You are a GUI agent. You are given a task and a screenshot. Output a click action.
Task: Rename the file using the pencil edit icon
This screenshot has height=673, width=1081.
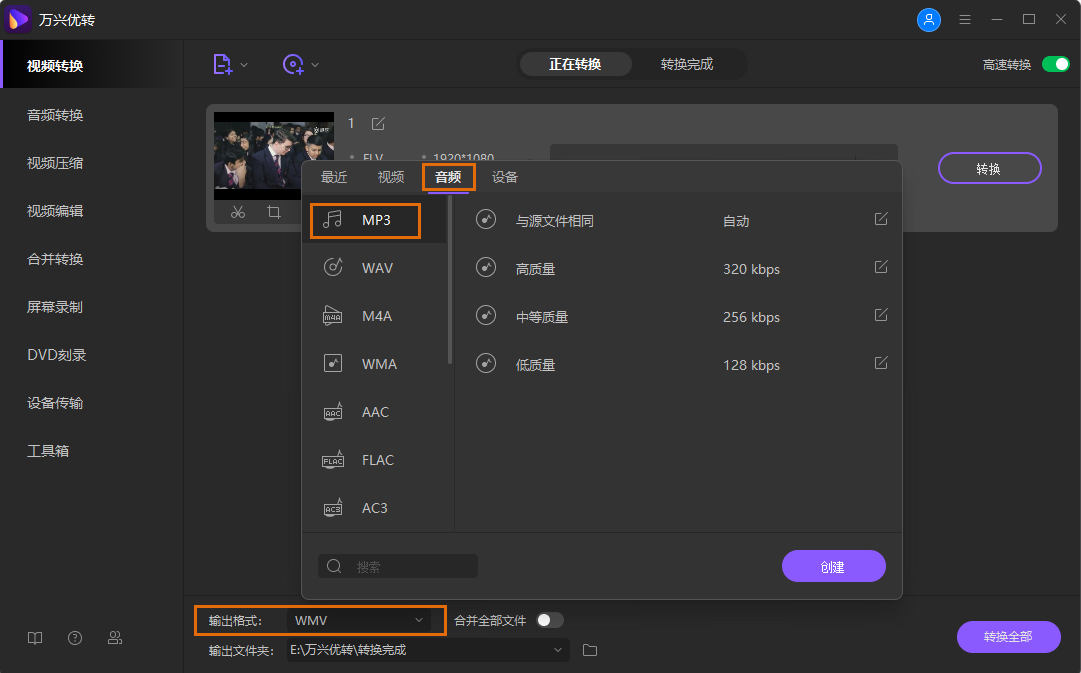pyautogui.click(x=377, y=122)
